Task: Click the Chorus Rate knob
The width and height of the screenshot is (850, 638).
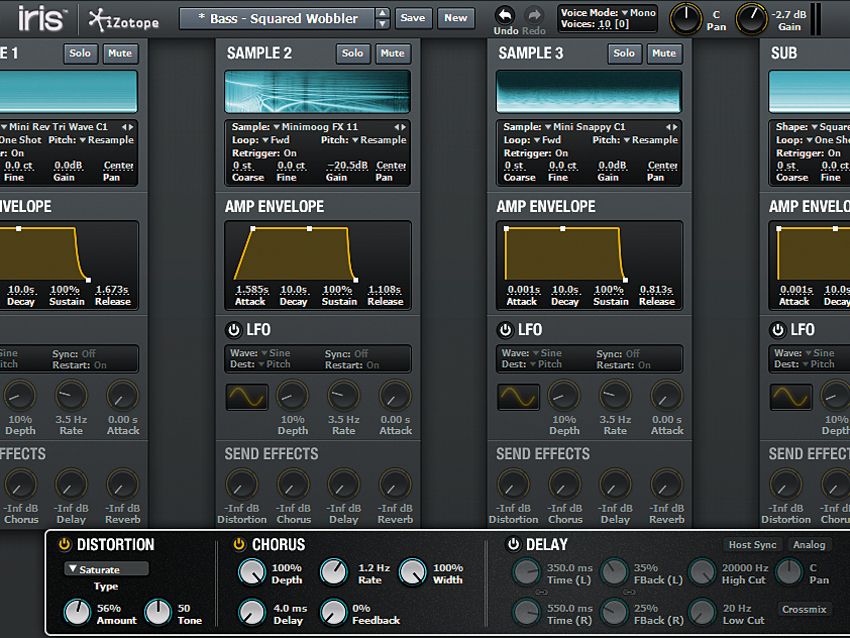Action: [333, 572]
